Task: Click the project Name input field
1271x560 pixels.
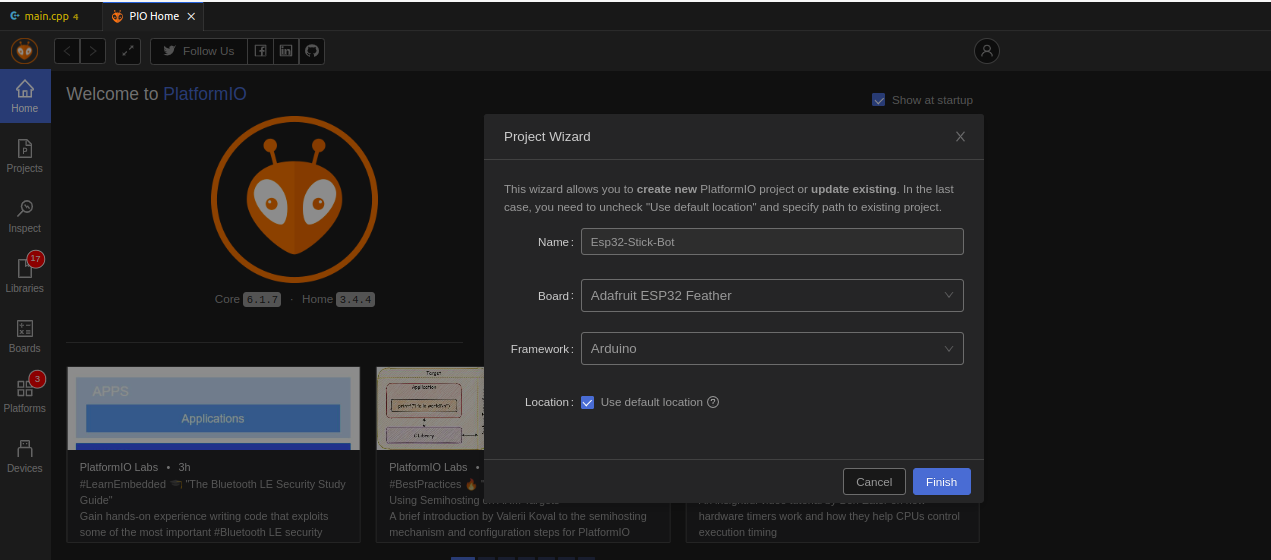Action: point(772,241)
